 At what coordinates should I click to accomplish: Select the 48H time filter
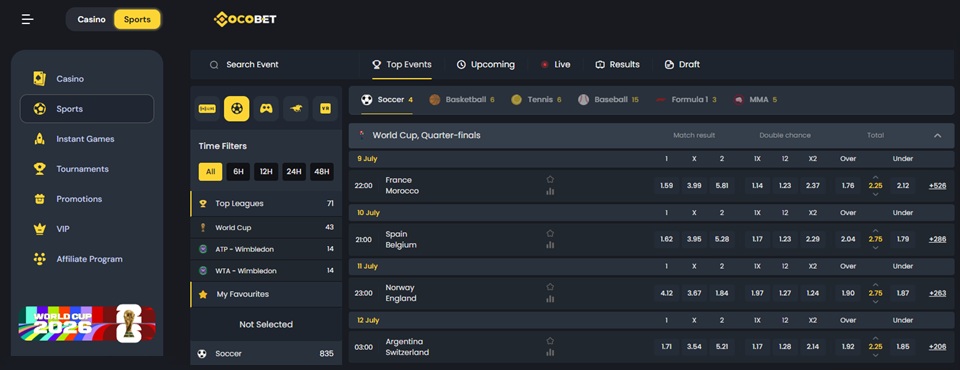pos(322,172)
